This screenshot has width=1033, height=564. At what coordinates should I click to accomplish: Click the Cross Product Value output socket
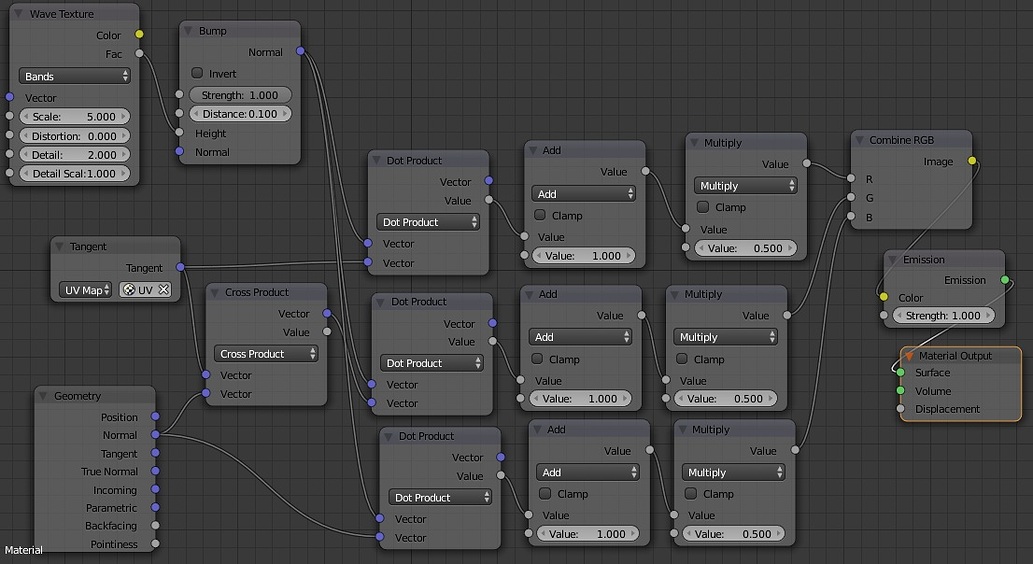(327, 331)
